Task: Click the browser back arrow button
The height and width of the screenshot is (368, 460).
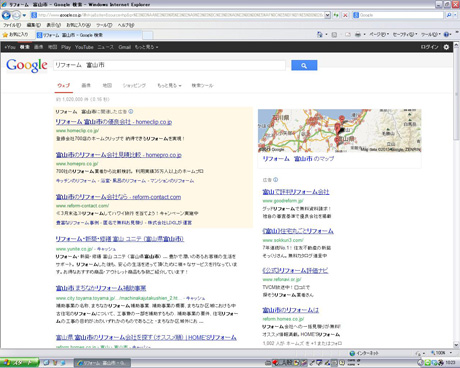Action: 6,15
